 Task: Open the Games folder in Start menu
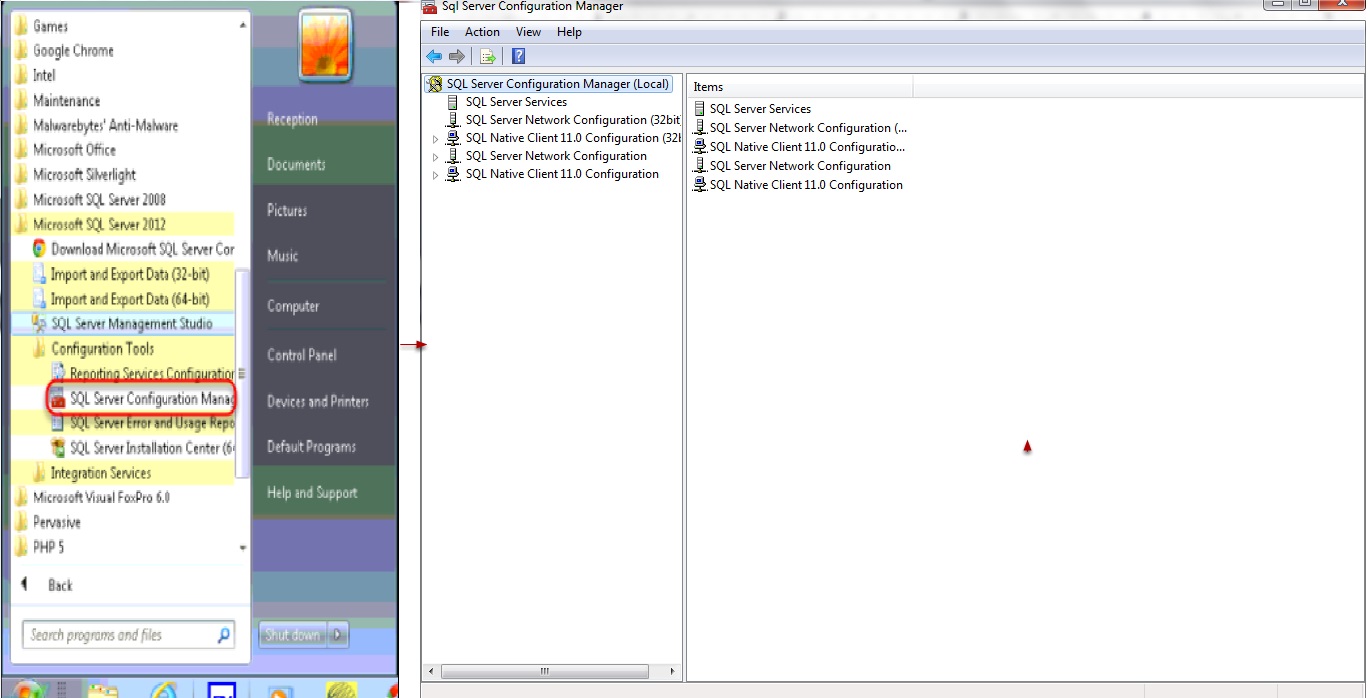tap(50, 26)
